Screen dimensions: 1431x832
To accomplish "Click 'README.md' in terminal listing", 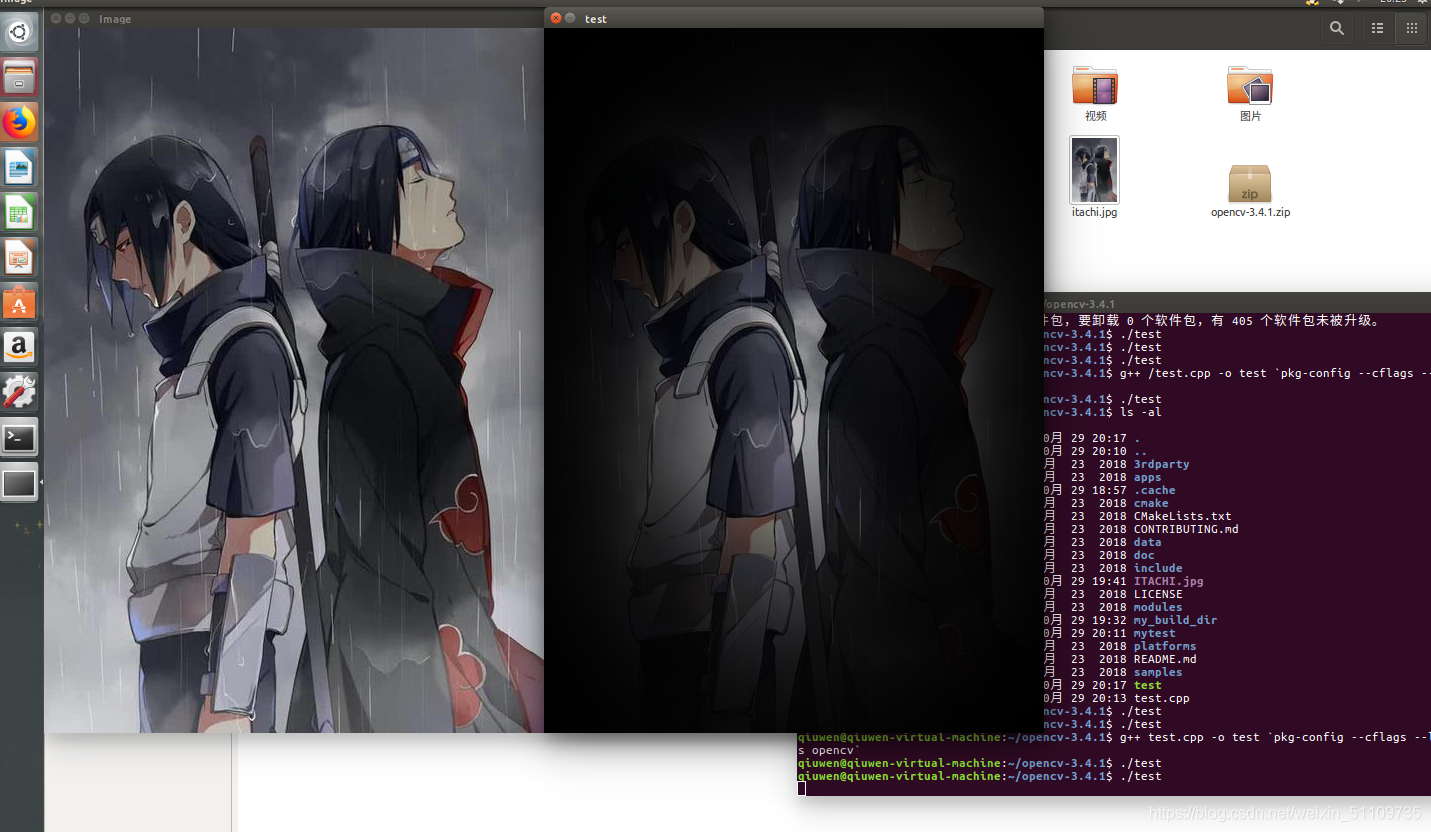I will pos(1165,659).
